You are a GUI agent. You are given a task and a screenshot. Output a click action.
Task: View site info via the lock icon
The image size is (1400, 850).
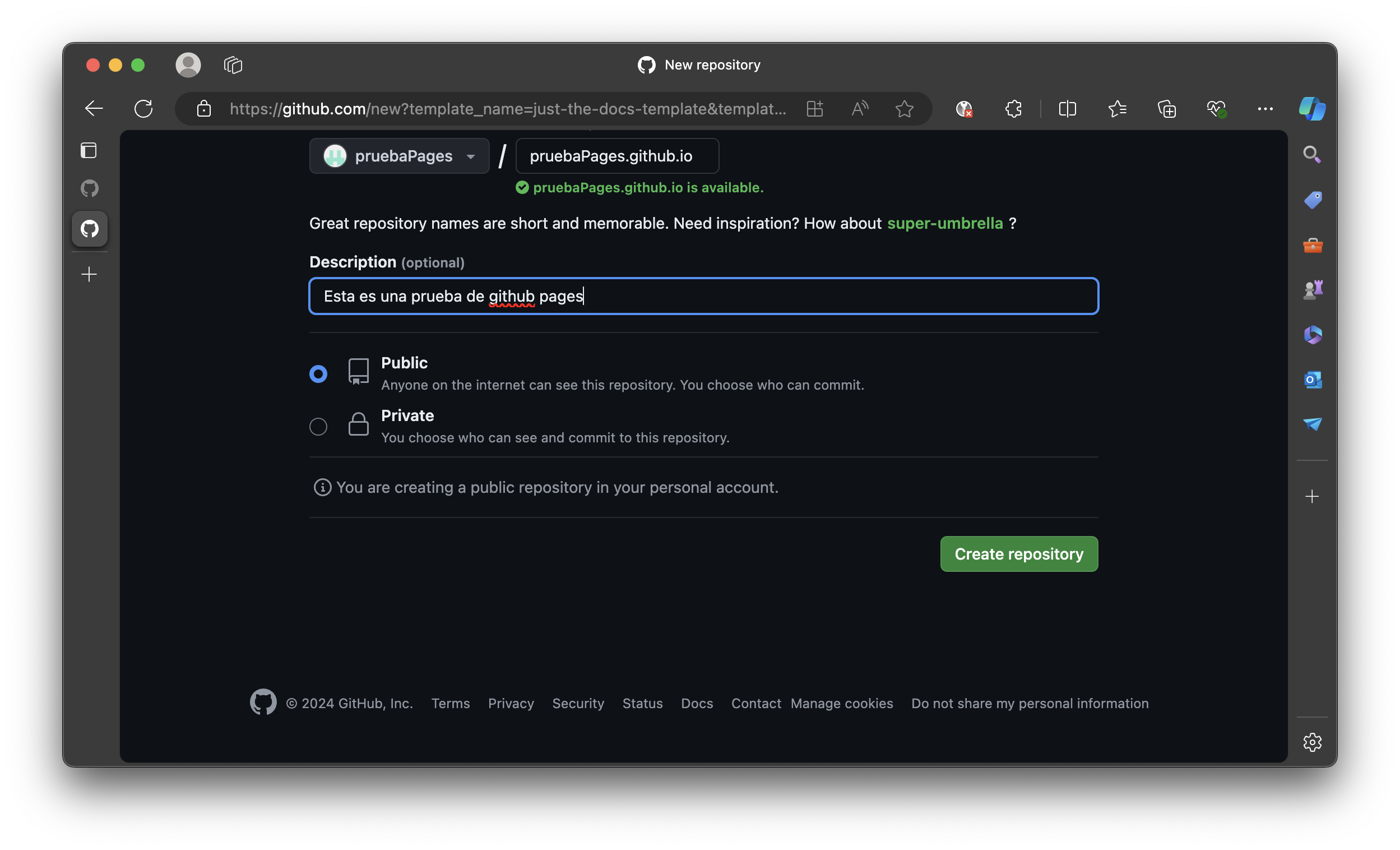pyautogui.click(x=203, y=108)
